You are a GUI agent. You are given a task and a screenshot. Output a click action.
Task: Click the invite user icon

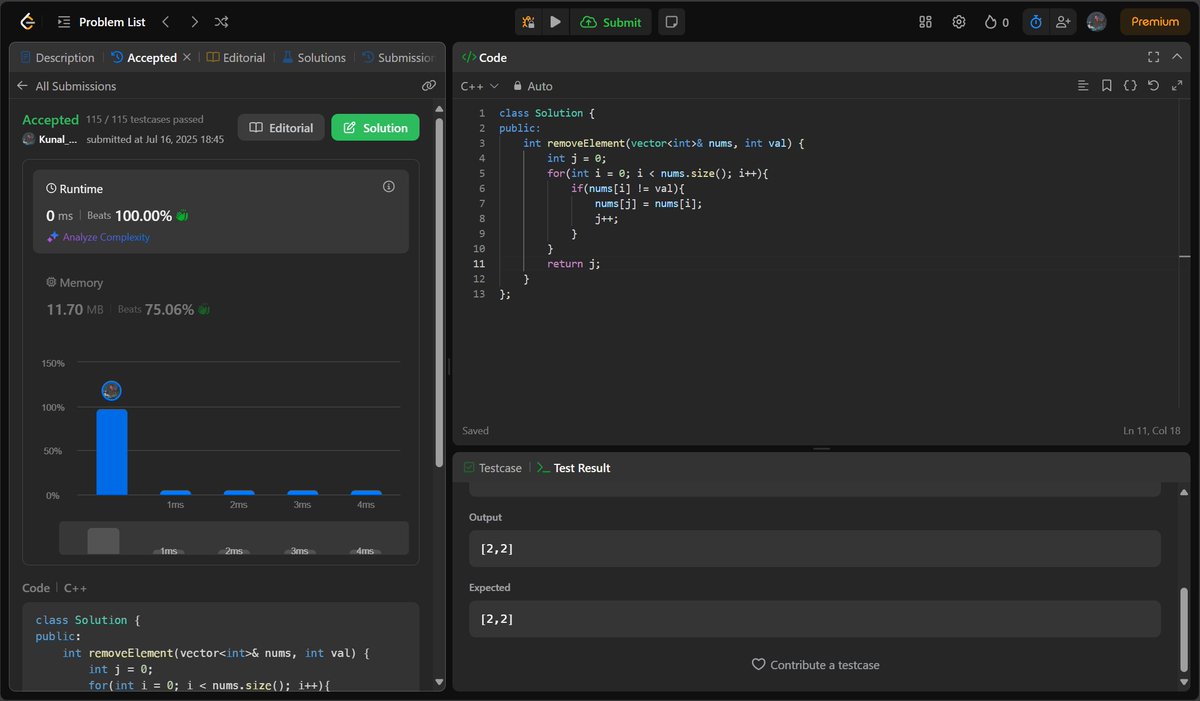click(x=1063, y=22)
